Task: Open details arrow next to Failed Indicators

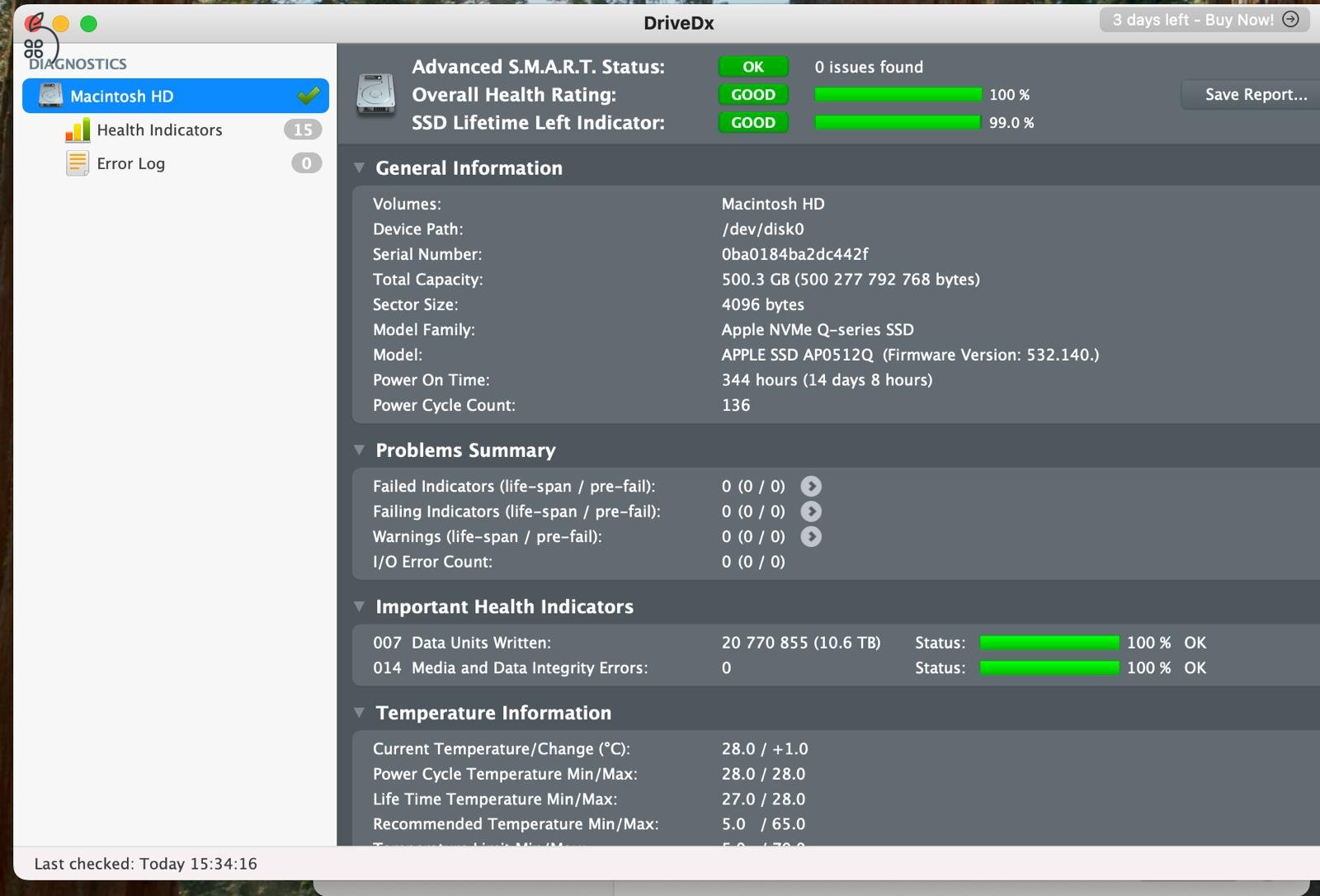Action: [811, 486]
